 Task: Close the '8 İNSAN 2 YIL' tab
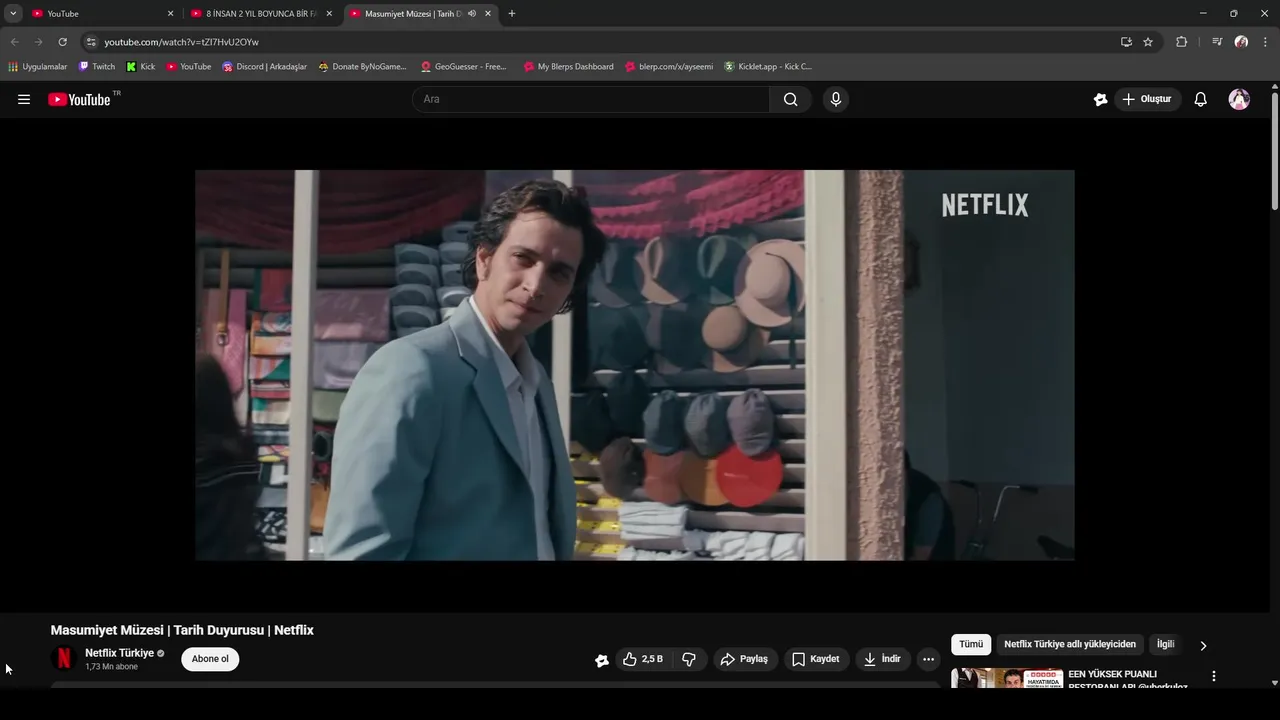[x=329, y=13]
